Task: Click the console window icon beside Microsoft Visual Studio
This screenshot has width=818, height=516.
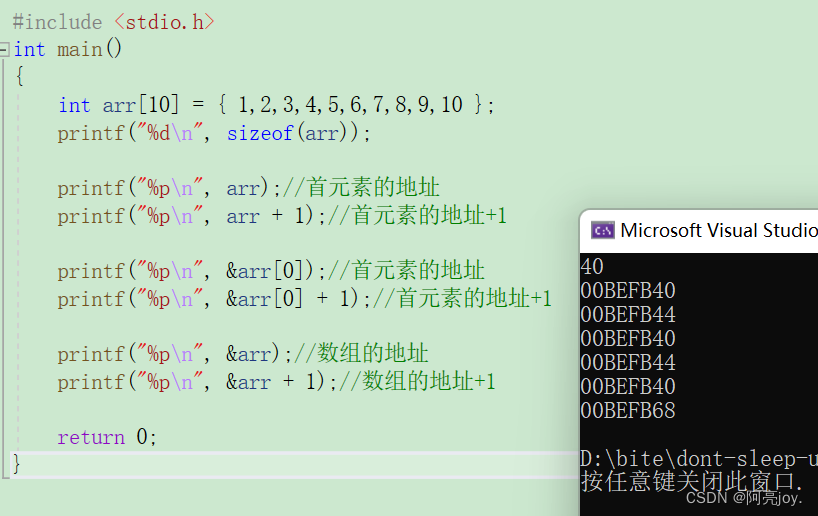Action: [603, 230]
